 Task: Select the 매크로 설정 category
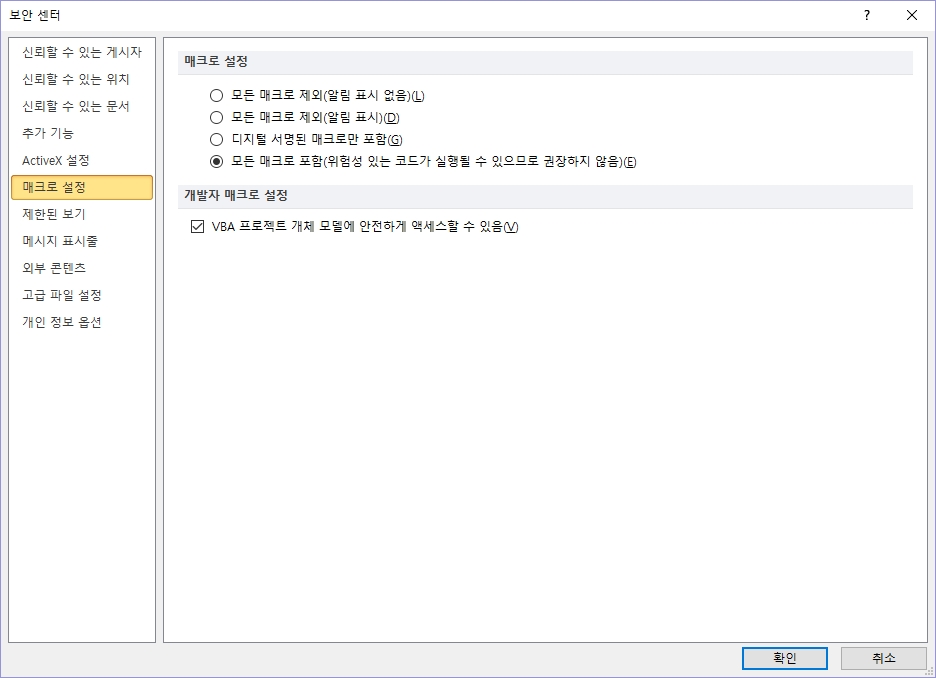coord(82,187)
